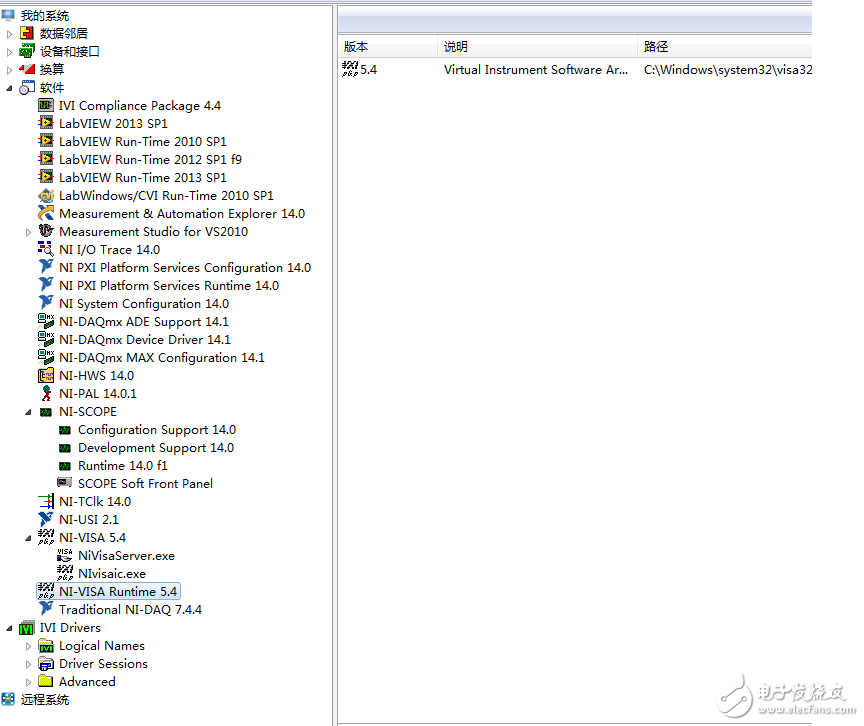Collapse the NI-VISA 5.4 node
864x726 pixels.
[29, 538]
